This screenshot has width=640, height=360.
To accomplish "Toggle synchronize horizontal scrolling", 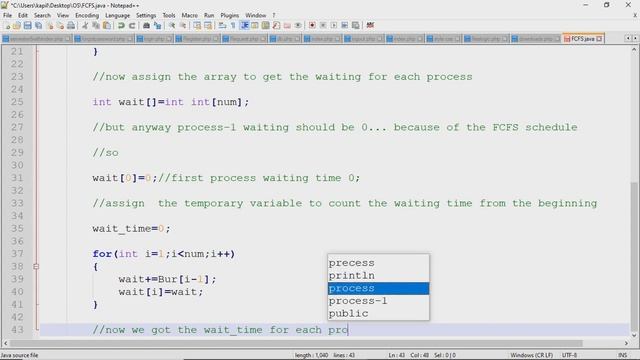I will tap(208, 25).
